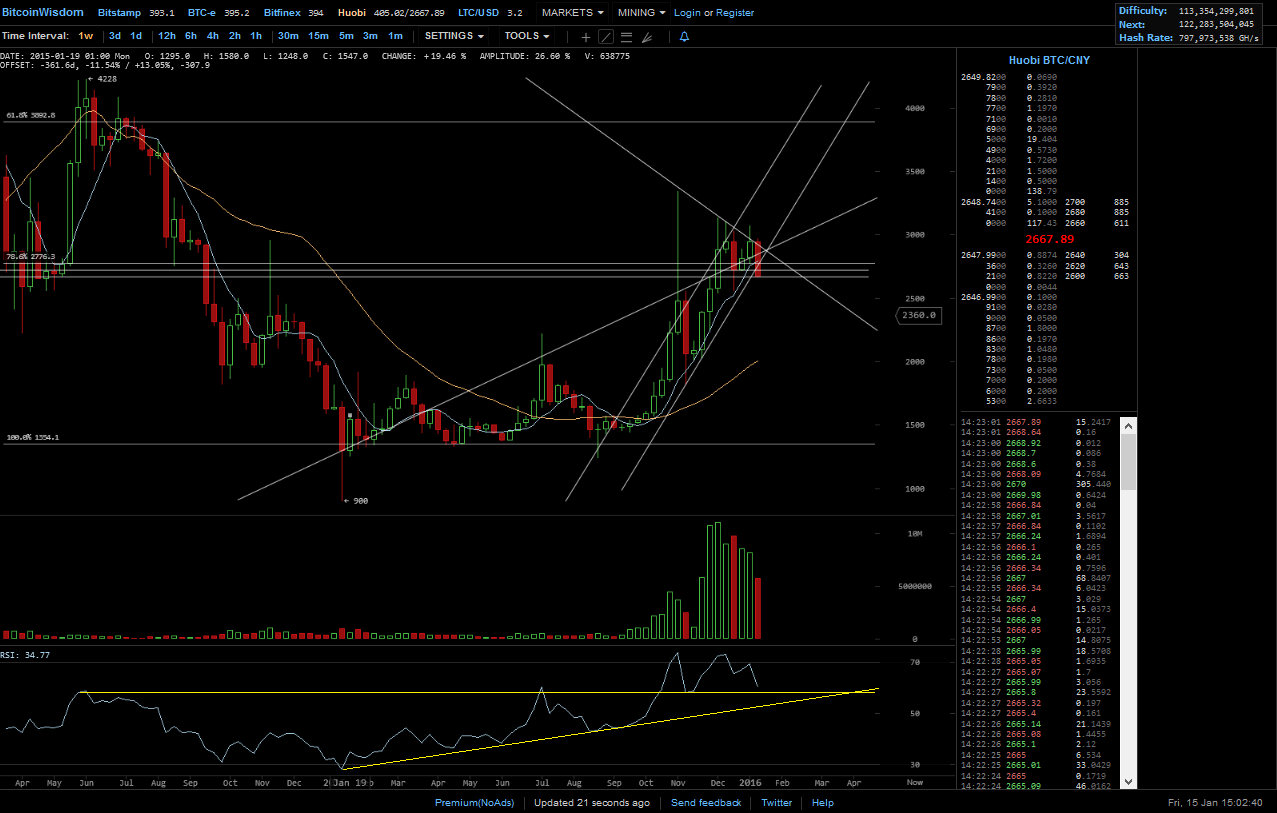Open the MINING dropdown menu
1277x813 pixels.
[641, 13]
